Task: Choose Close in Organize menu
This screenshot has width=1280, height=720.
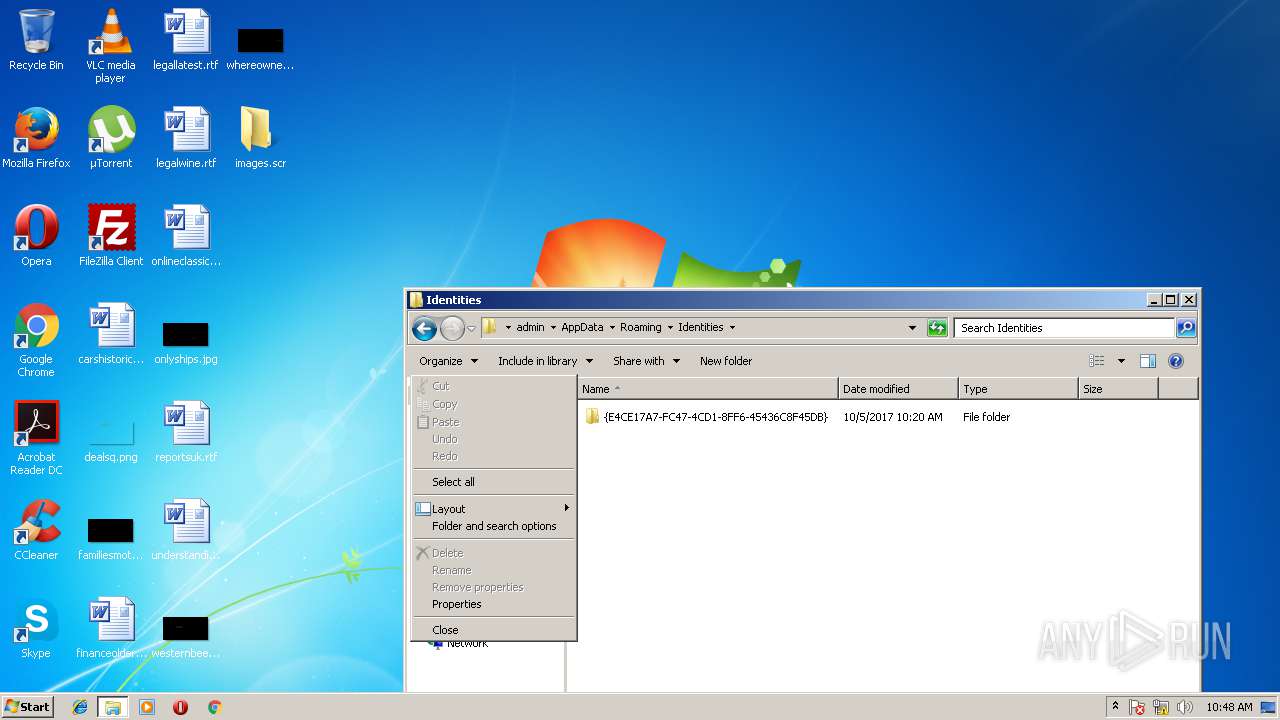Action: (x=494, y=630)
